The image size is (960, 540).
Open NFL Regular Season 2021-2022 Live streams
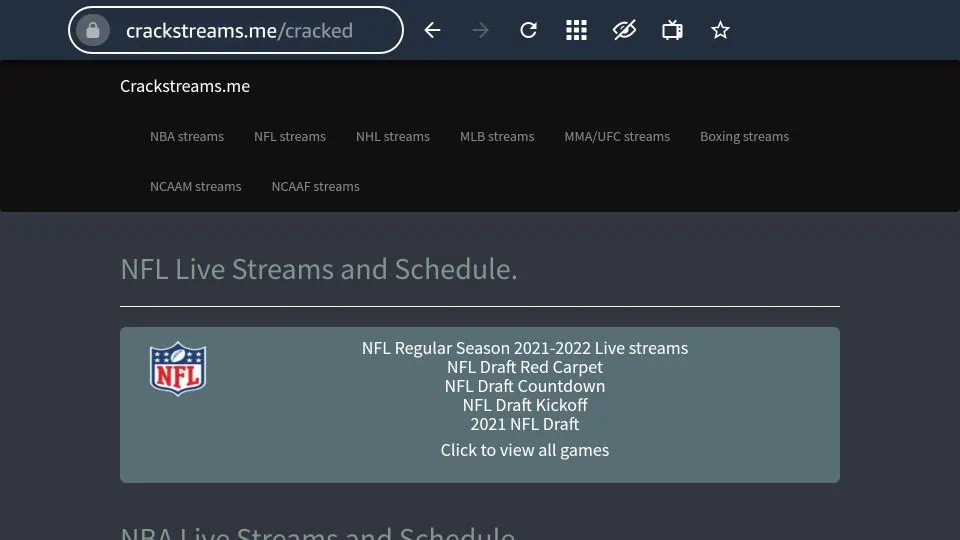coord(525,348)
